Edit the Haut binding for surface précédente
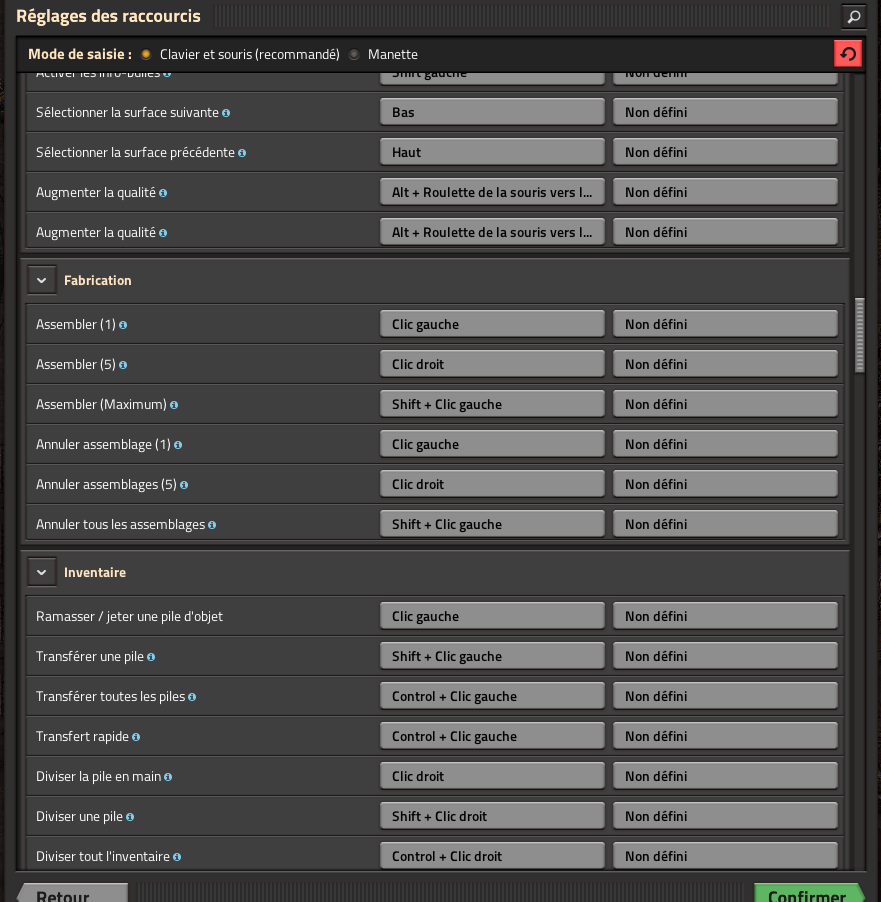881x902 pixels. point(492,152)
